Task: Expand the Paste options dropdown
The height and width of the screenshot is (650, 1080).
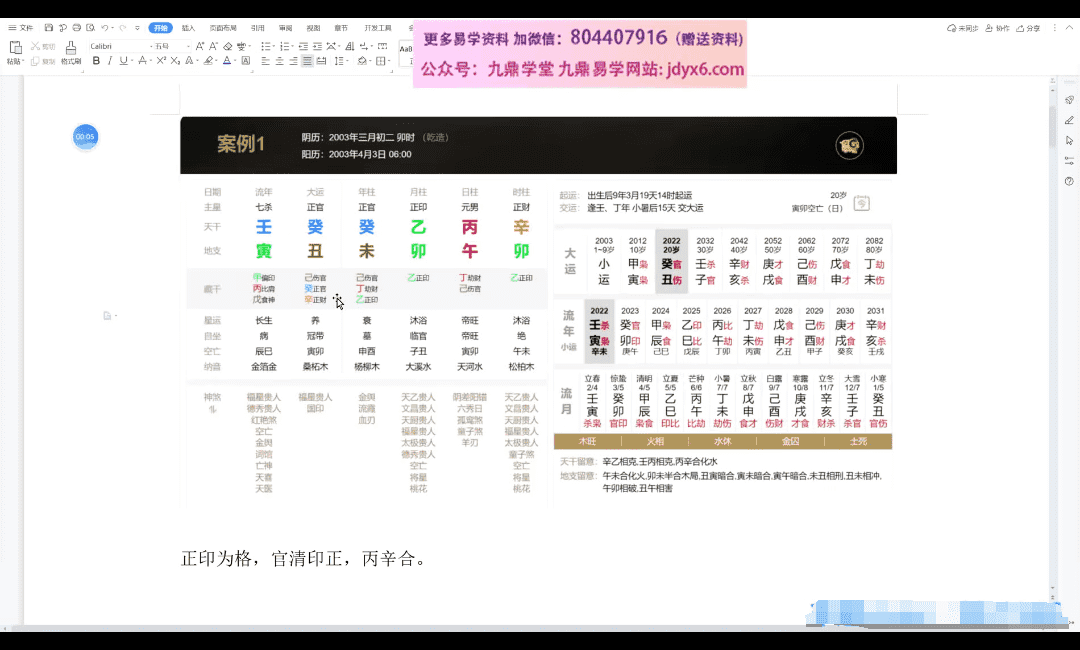Action: coord(23,61)
